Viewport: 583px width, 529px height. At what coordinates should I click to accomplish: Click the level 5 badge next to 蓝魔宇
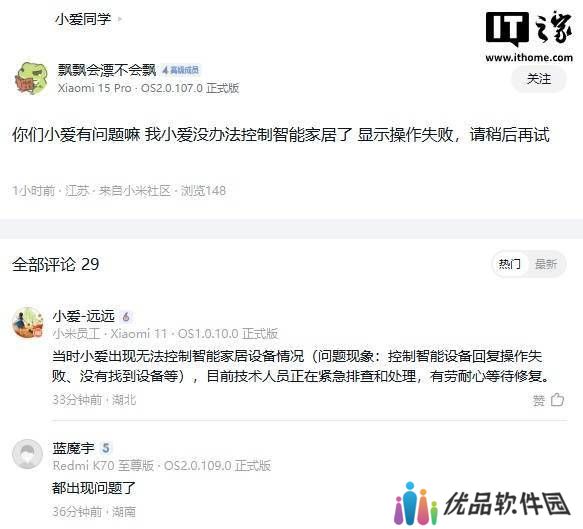point(106,448)
